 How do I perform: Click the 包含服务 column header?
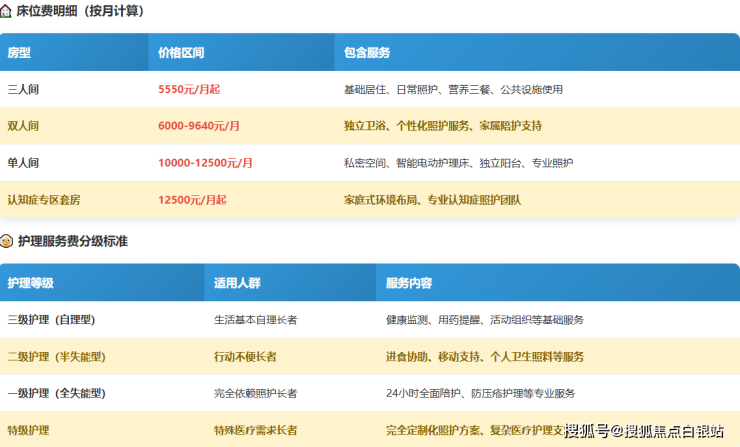[x=366, y=52]
